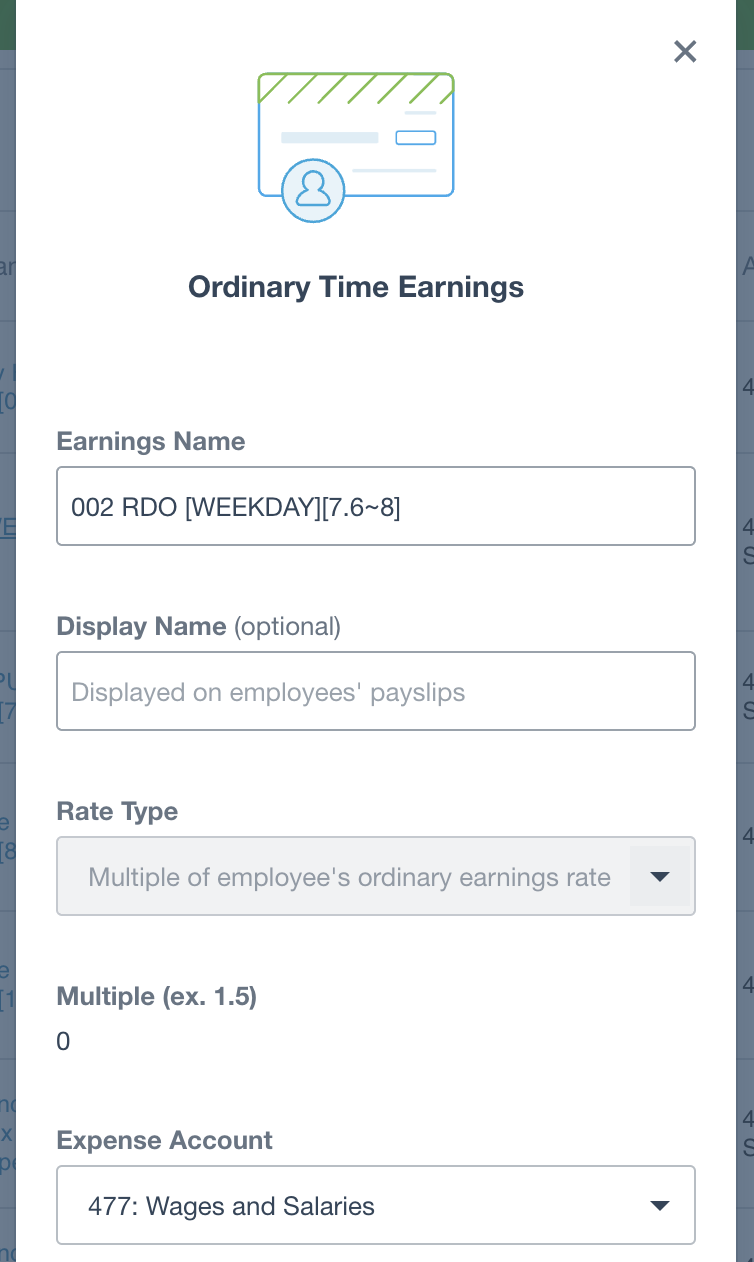
Task: Click the Expense Account dropdown arrow
Action: [659, 1206]
